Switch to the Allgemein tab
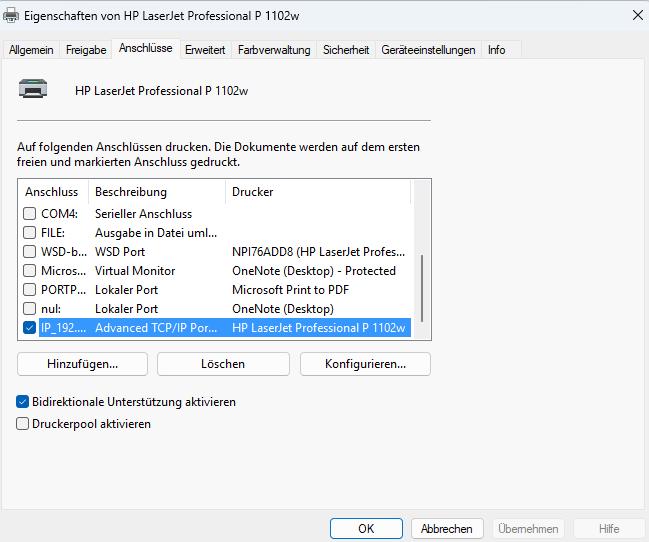This screenshot has width=649, height=542. [31, 50]
